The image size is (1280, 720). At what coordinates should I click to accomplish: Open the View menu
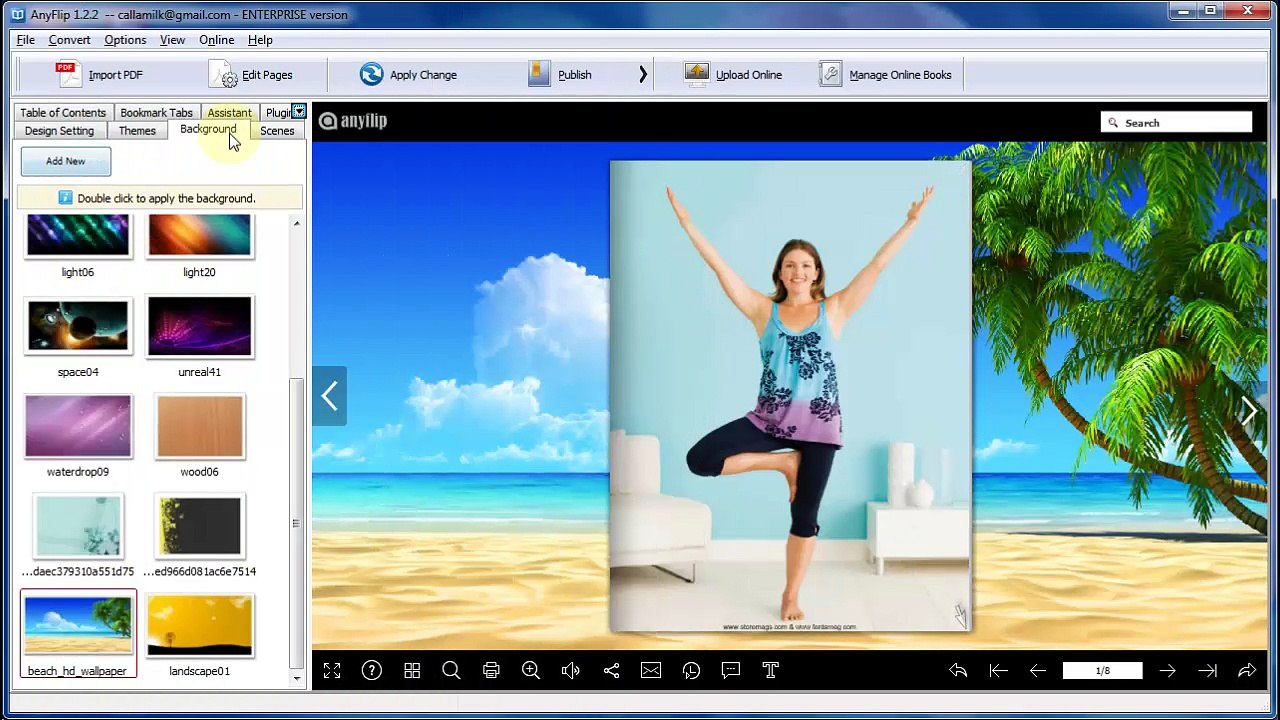[x=172, y=40]
